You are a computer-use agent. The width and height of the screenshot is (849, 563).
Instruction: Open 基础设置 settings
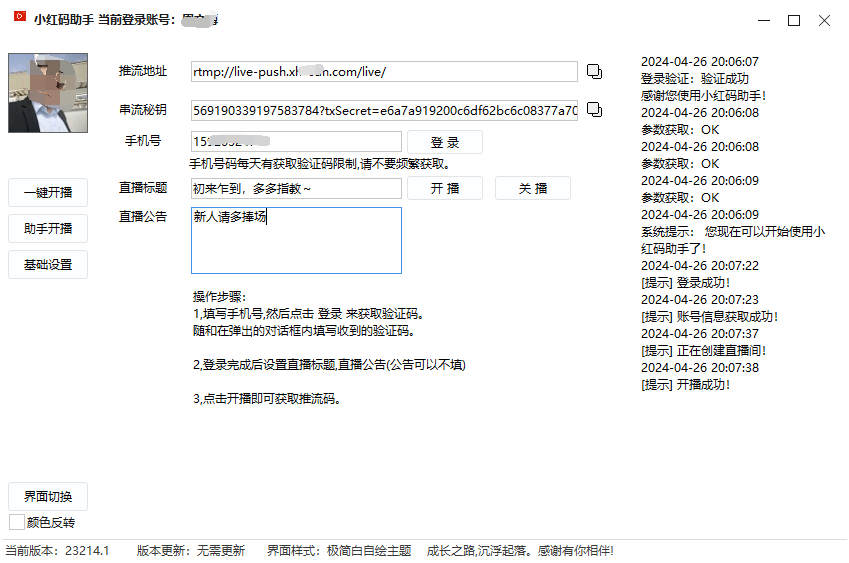coord(48,264)
